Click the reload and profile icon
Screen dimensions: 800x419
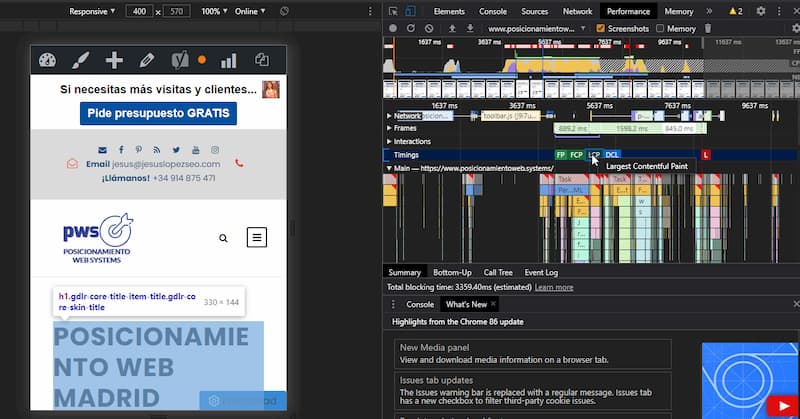click(411, 28)
